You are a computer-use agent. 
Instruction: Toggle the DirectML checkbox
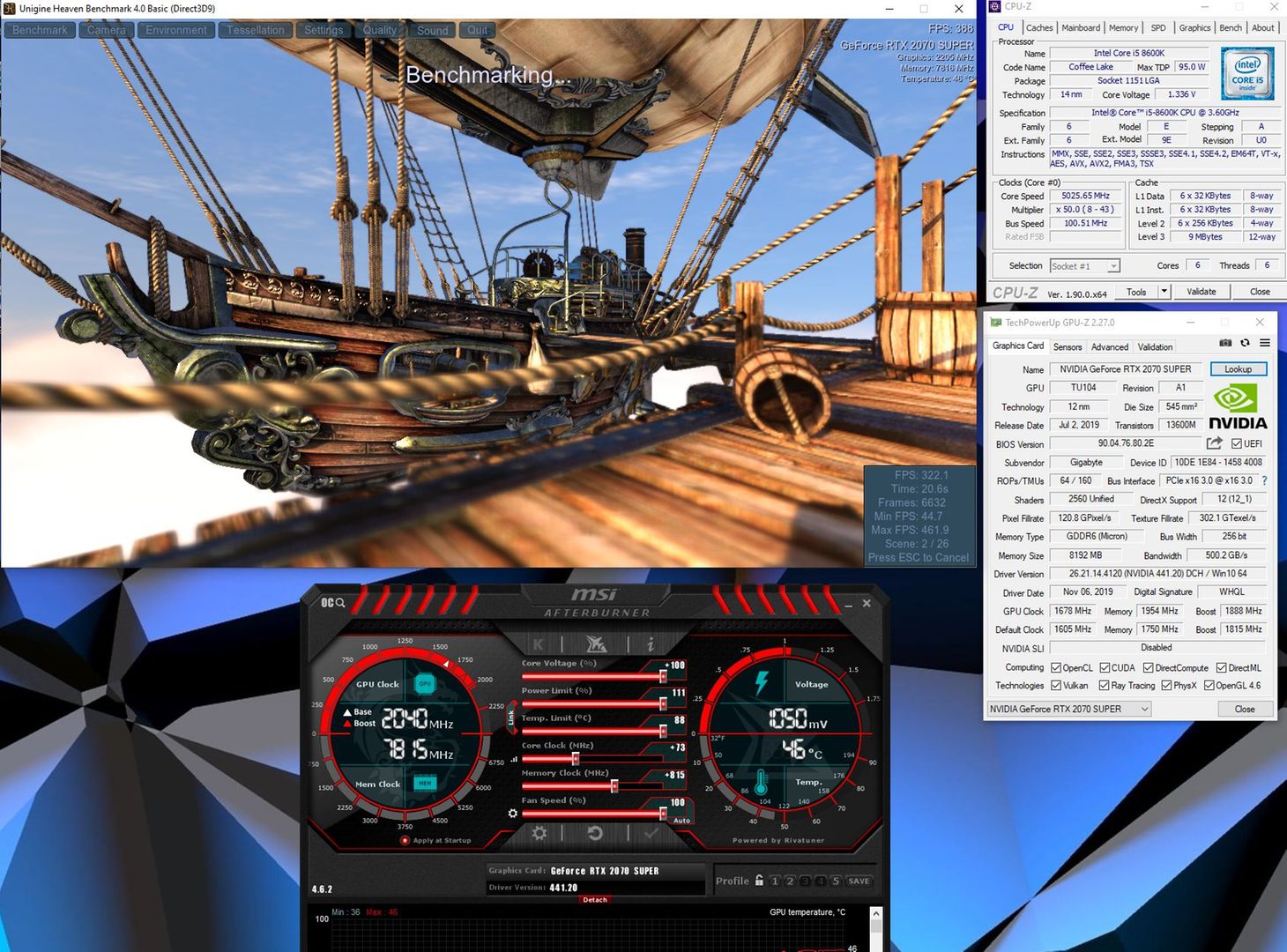[1222, 667]
